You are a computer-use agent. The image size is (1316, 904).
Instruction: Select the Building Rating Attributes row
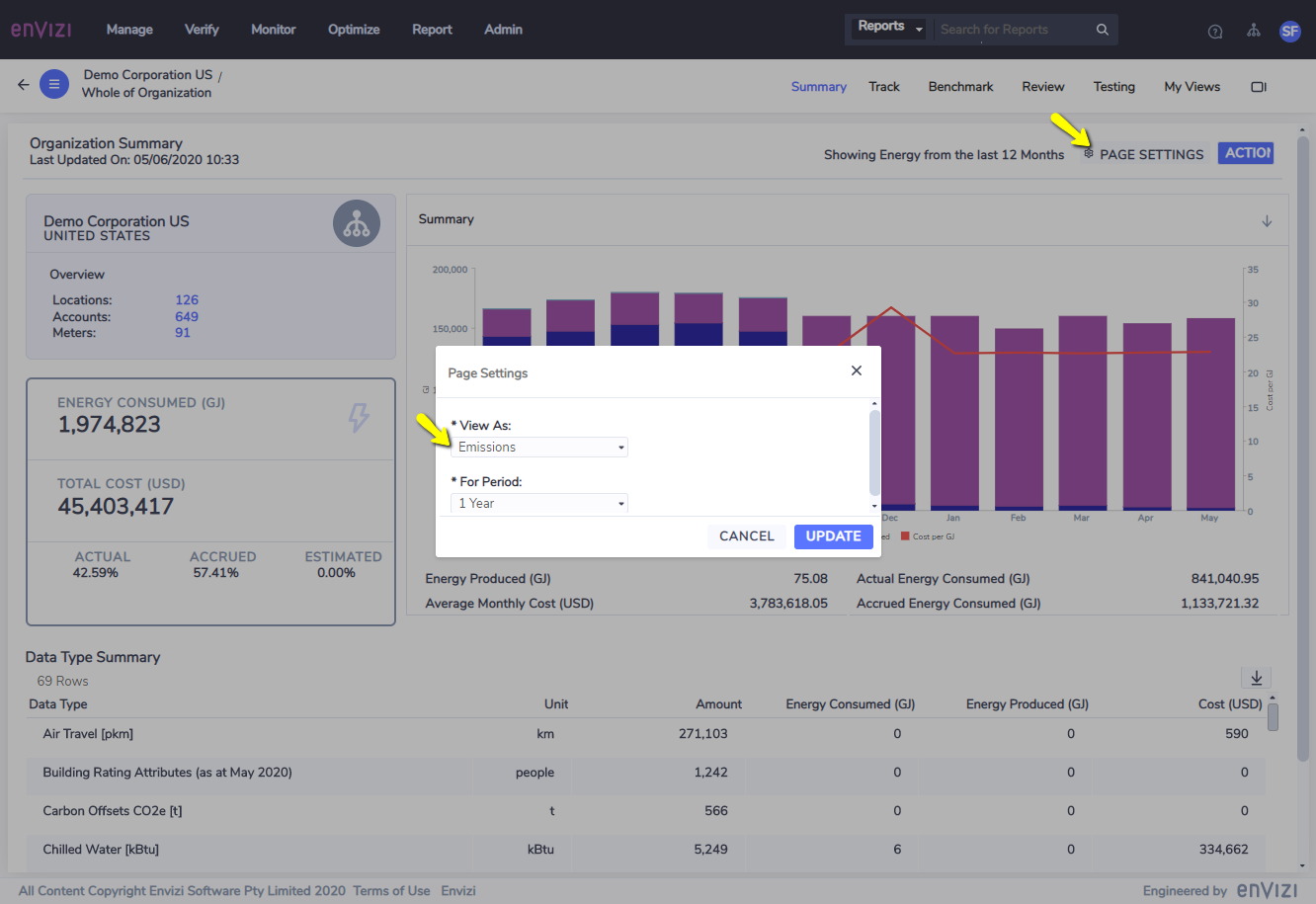tap(646, 773)
